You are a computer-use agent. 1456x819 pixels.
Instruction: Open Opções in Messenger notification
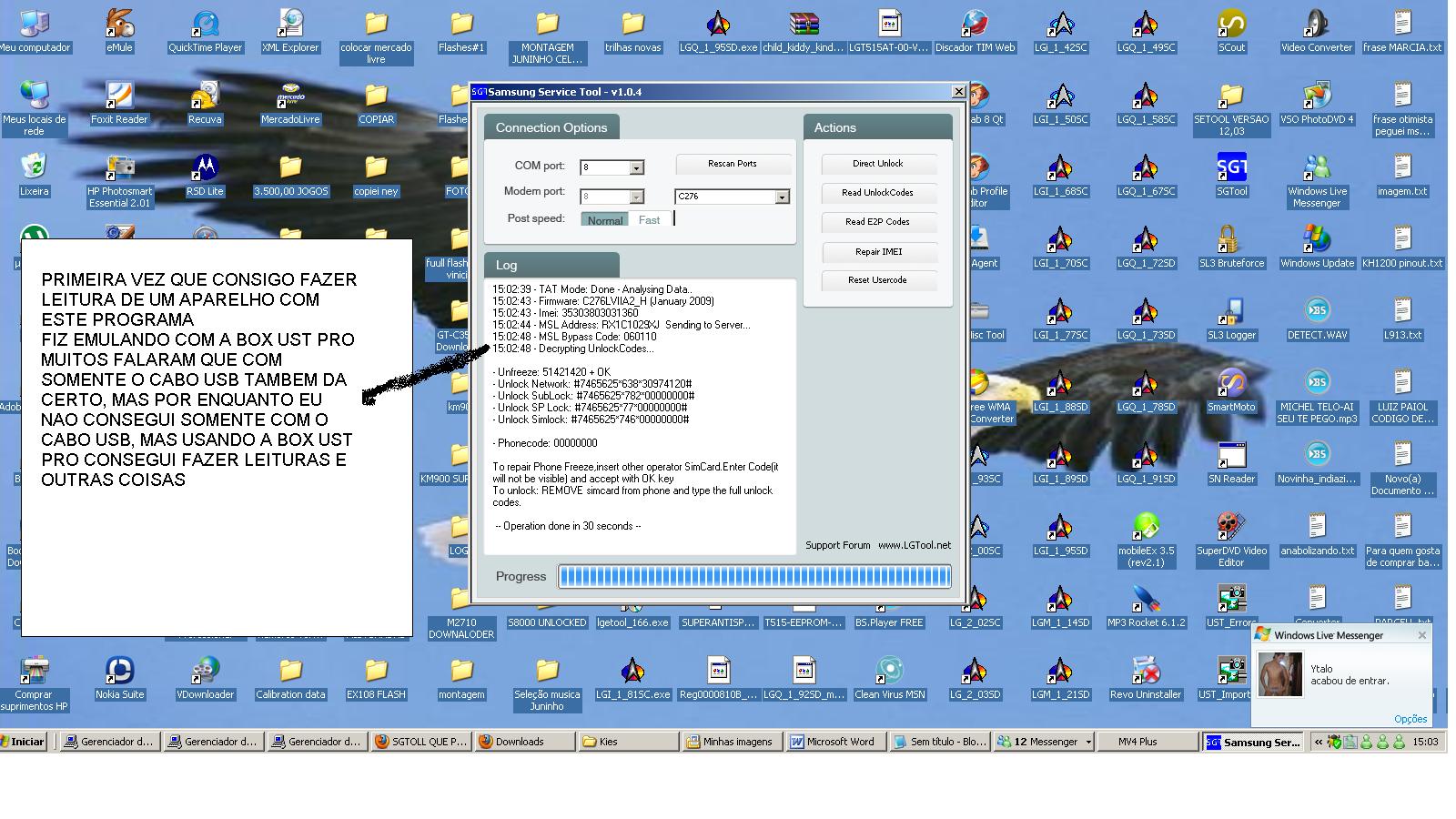click(x=1410, y=719)
